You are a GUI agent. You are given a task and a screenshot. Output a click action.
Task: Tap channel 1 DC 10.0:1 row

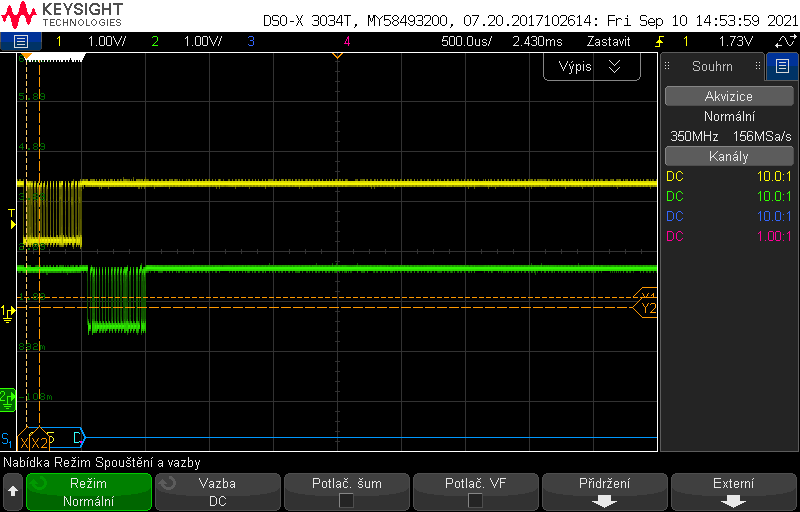[x=729, y=176]
